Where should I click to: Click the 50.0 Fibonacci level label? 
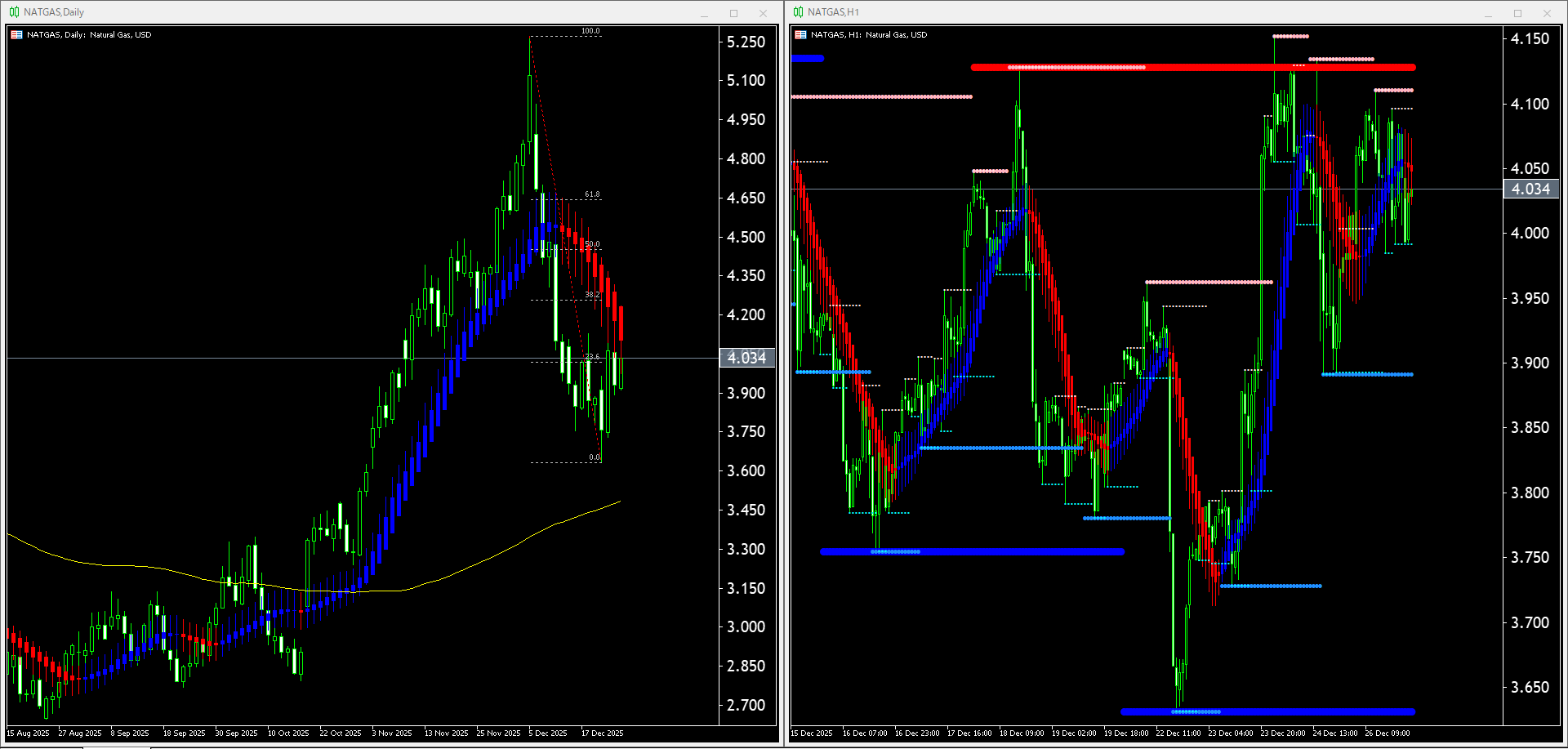click(592, 244)
